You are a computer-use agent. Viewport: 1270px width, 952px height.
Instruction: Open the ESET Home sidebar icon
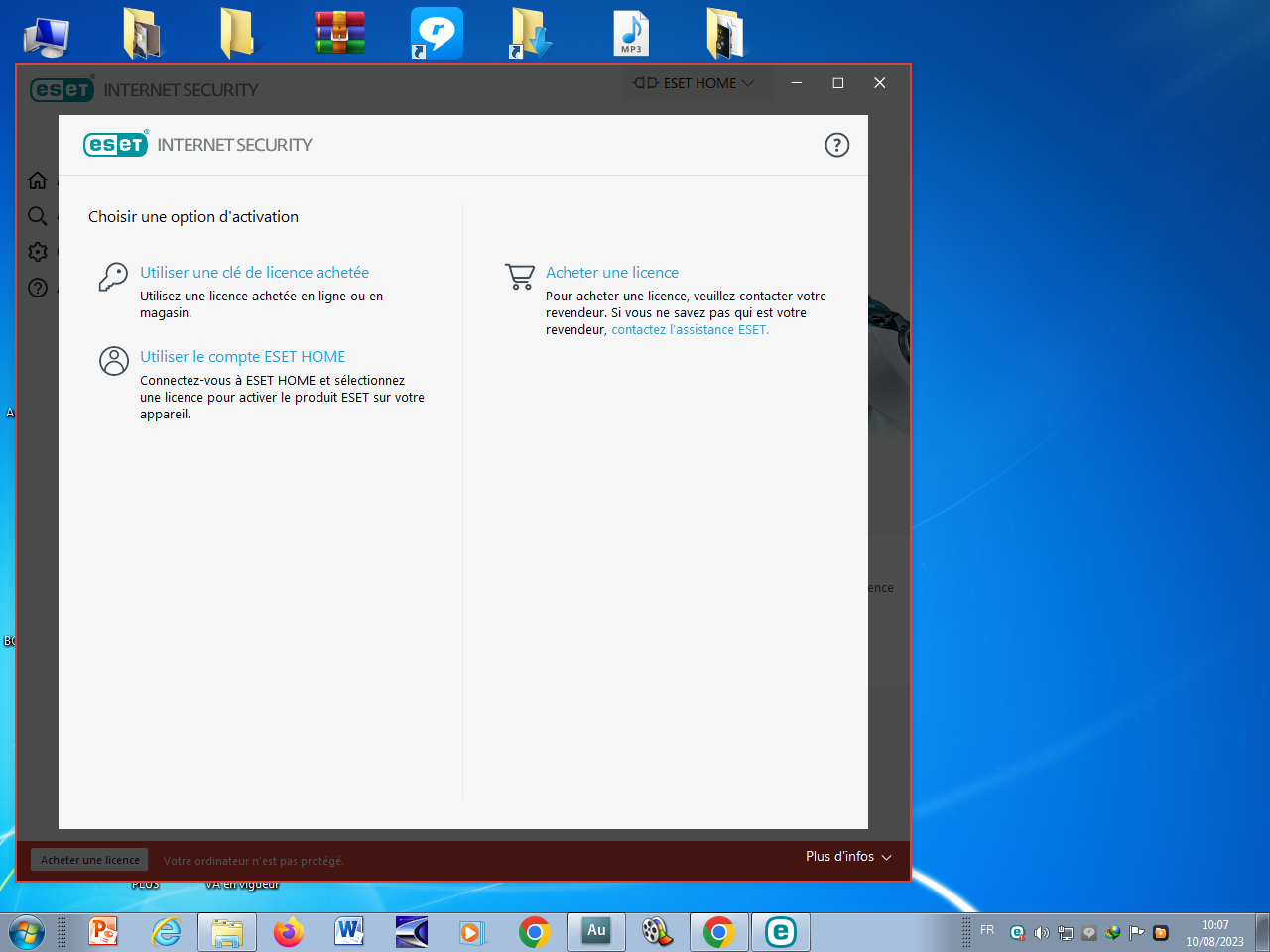click(x=38, y=180)
